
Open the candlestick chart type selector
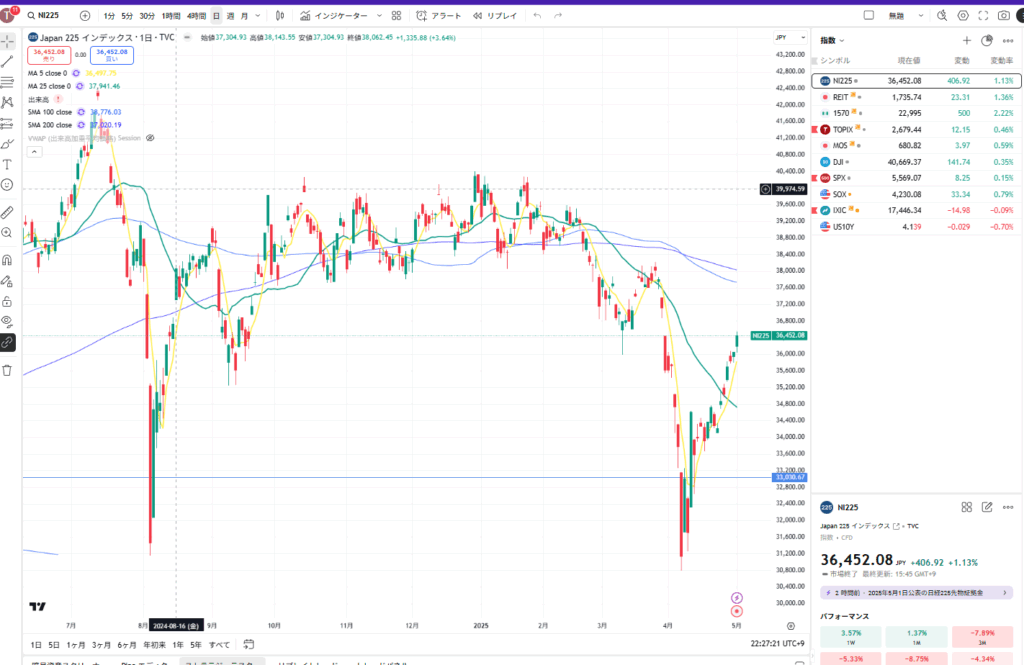tap(280, 16)
